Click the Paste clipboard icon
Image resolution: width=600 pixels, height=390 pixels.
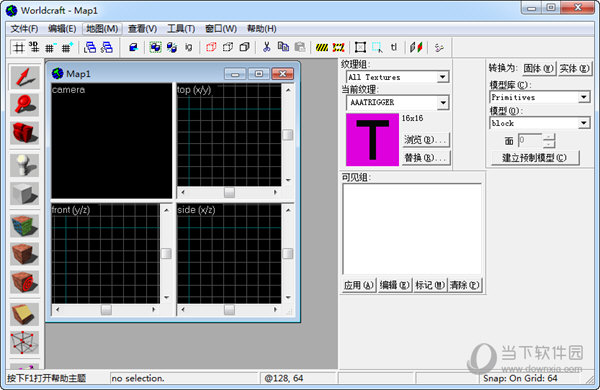tap(300, 47)
